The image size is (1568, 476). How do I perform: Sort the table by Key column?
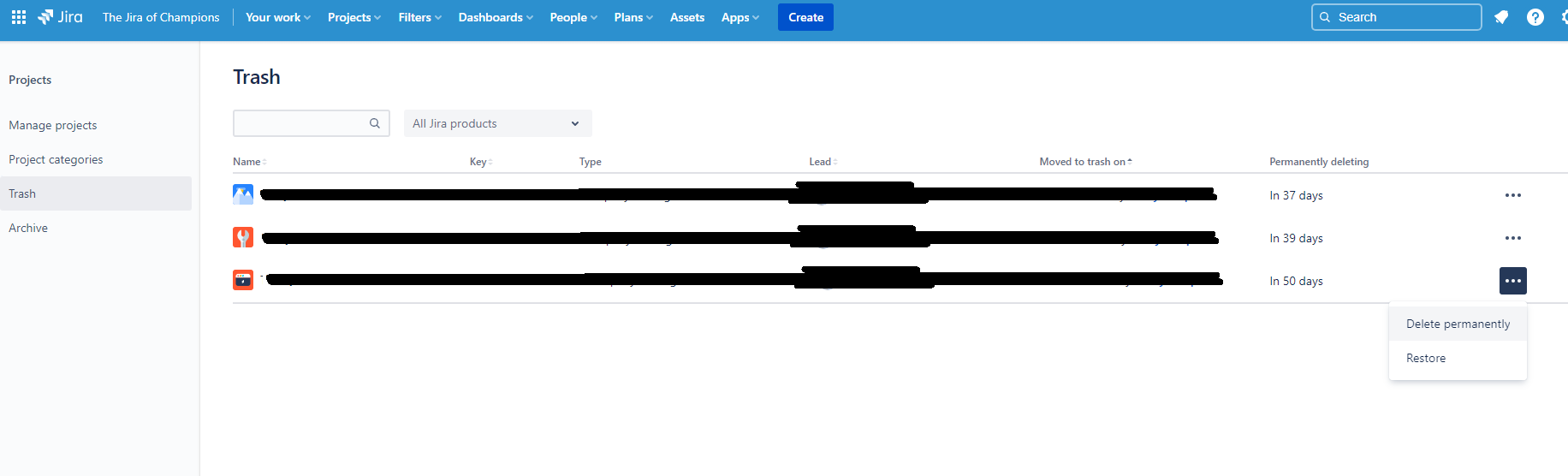pyautogui.click(x=481, y=162)
